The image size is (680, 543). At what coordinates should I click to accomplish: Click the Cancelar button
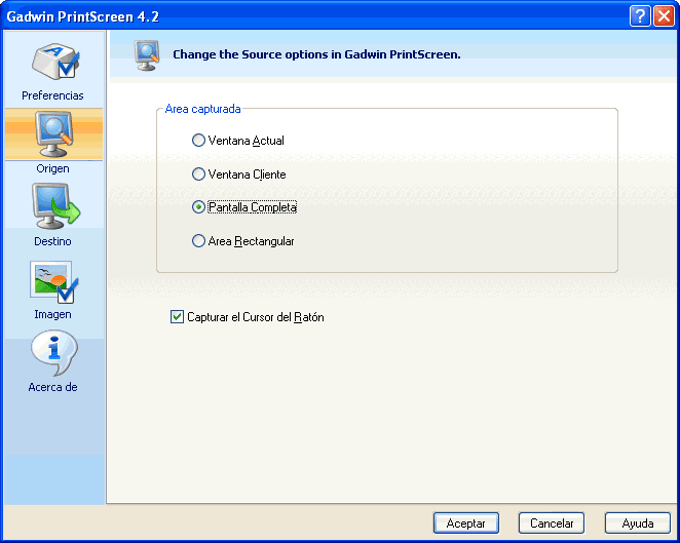point(551,523)
